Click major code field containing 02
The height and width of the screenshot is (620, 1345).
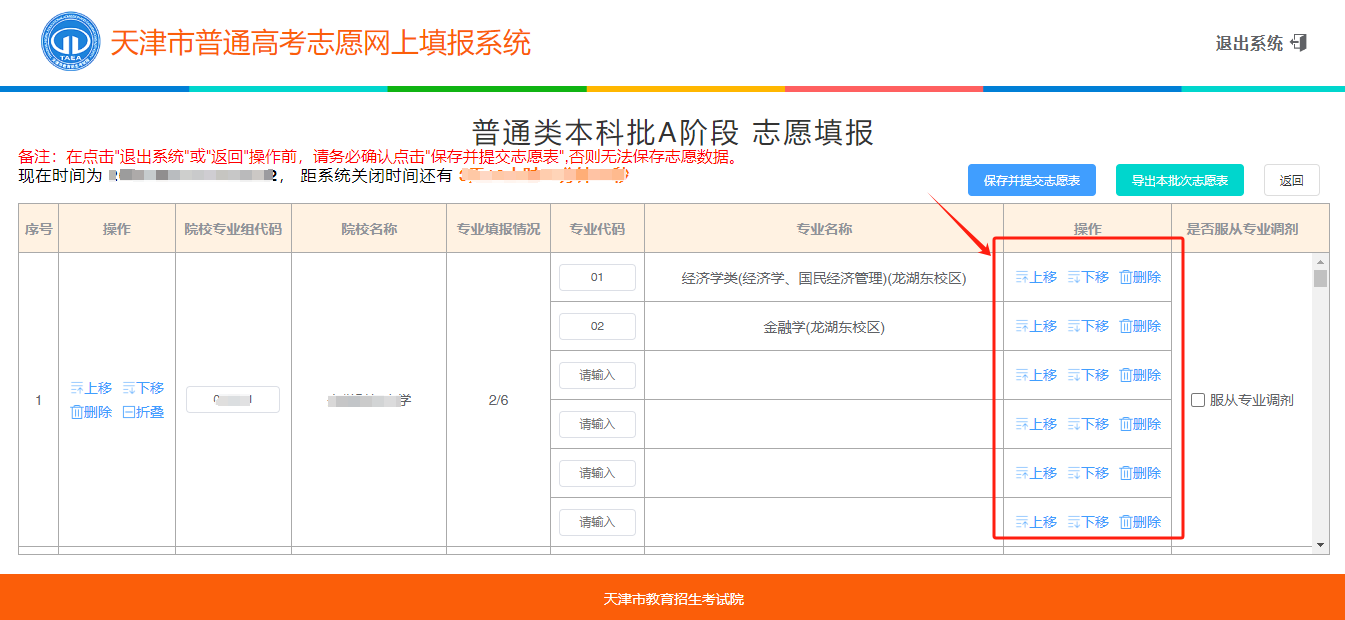coord(597,326)
